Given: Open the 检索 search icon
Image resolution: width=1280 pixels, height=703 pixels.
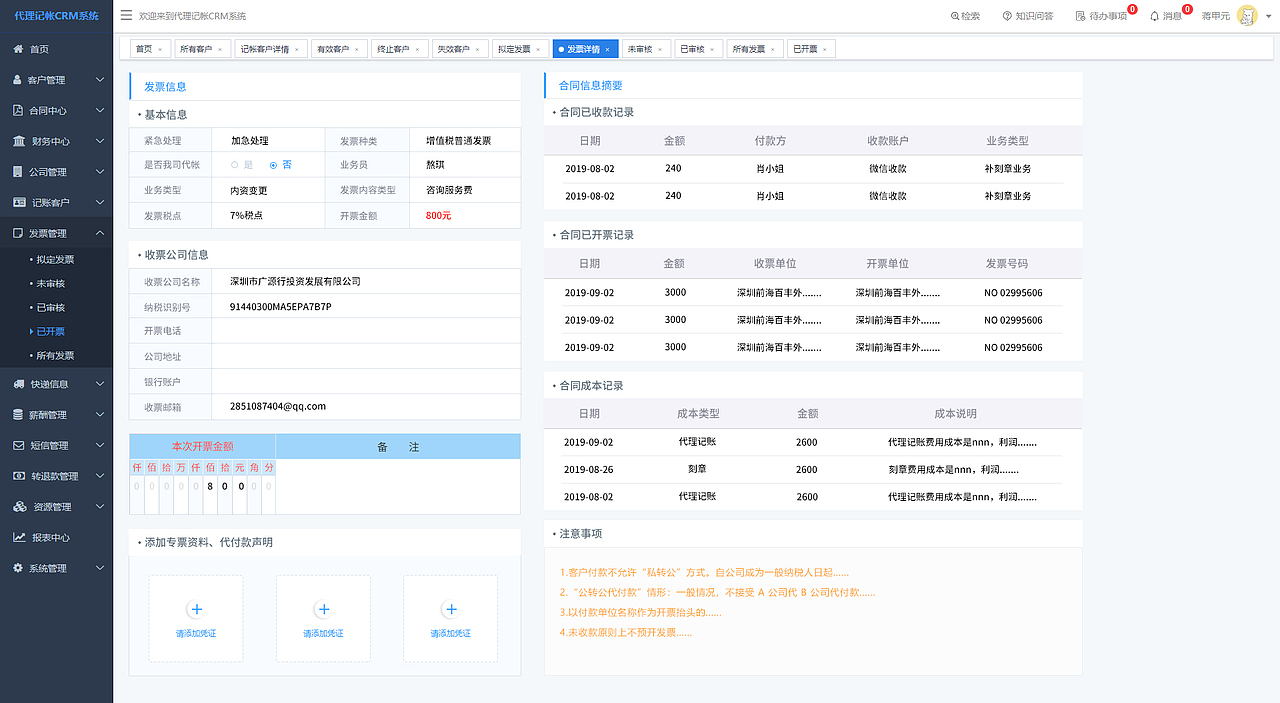Looking at the screenshot, I should pos(964,16).
